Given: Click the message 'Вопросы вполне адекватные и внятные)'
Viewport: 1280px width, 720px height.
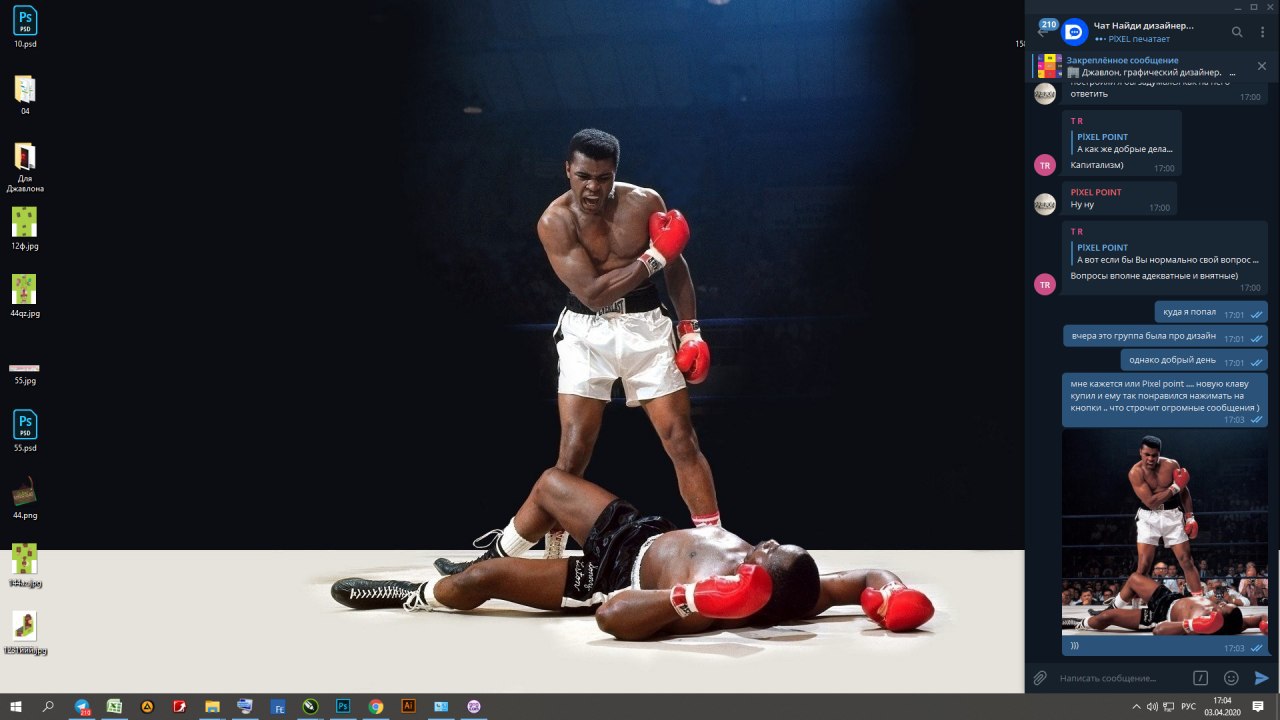Looking at the screenshot, I should 1154,275.
